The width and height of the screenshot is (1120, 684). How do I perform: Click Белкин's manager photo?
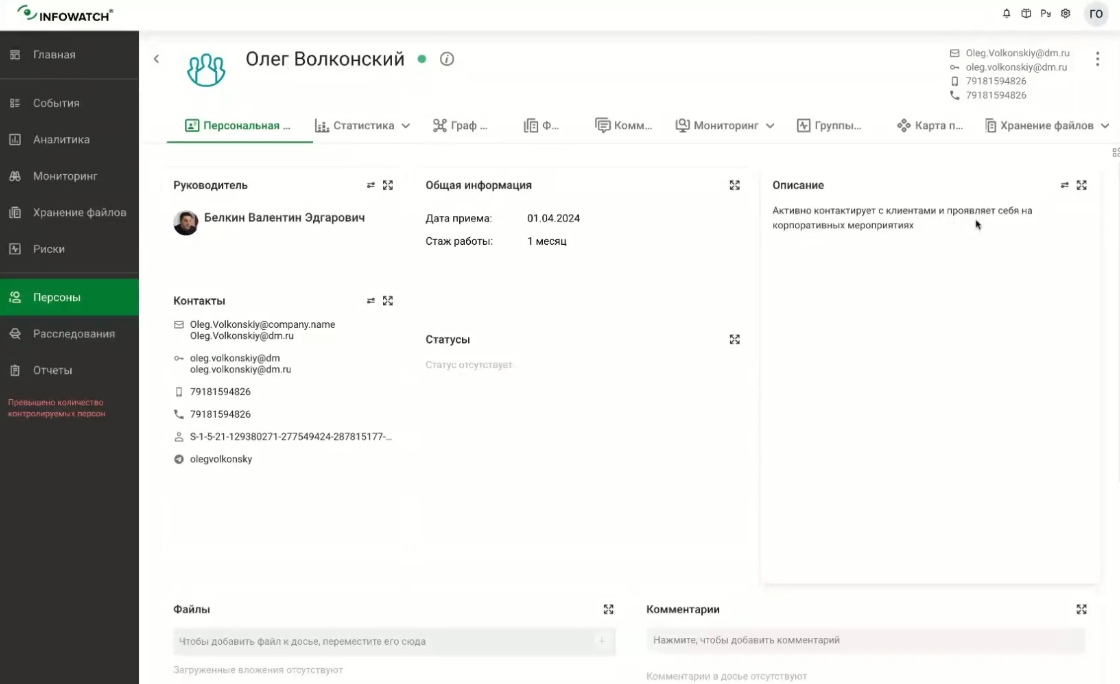186,223
